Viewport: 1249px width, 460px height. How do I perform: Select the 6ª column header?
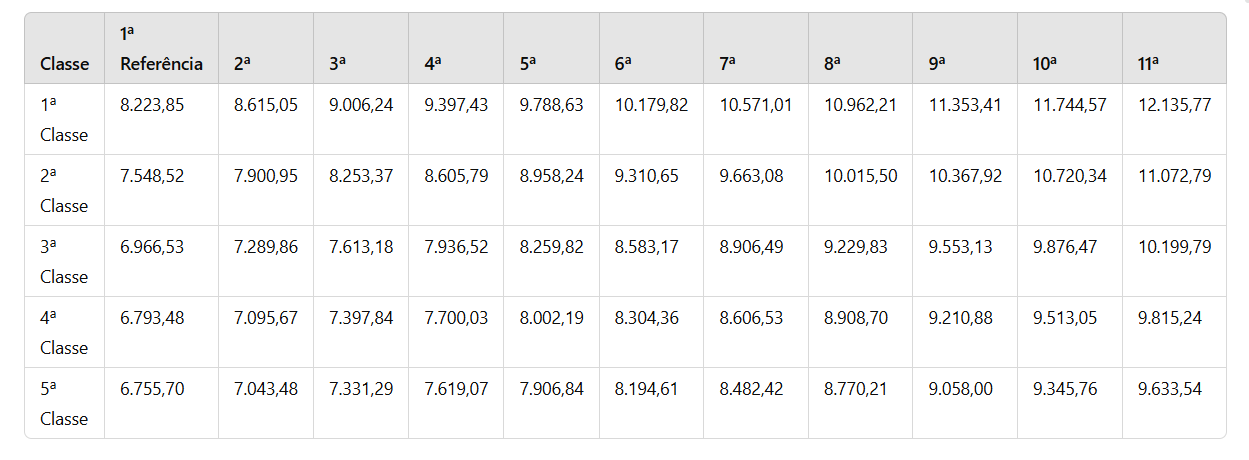click(624, 64)
